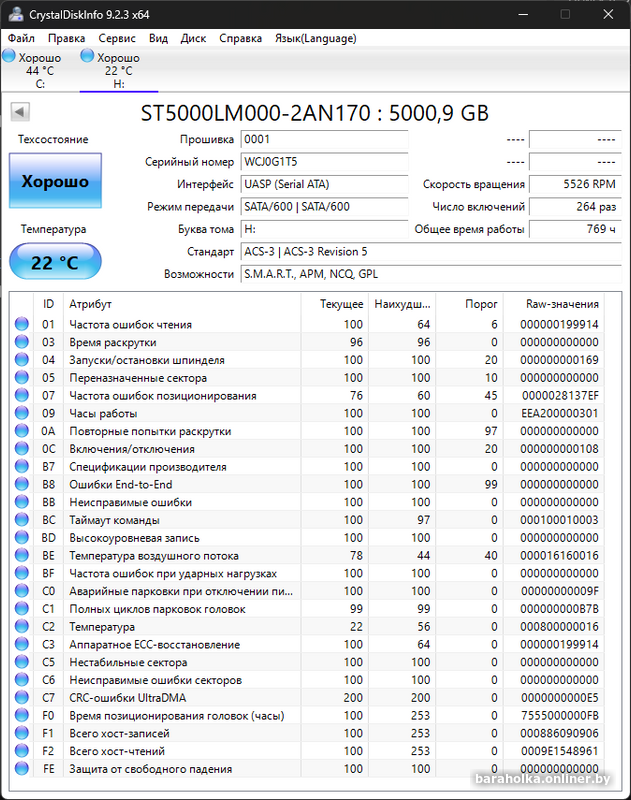Open the Сервис menu
The height and width of the screenshot is (800, 631).
[x=117, y=38]
